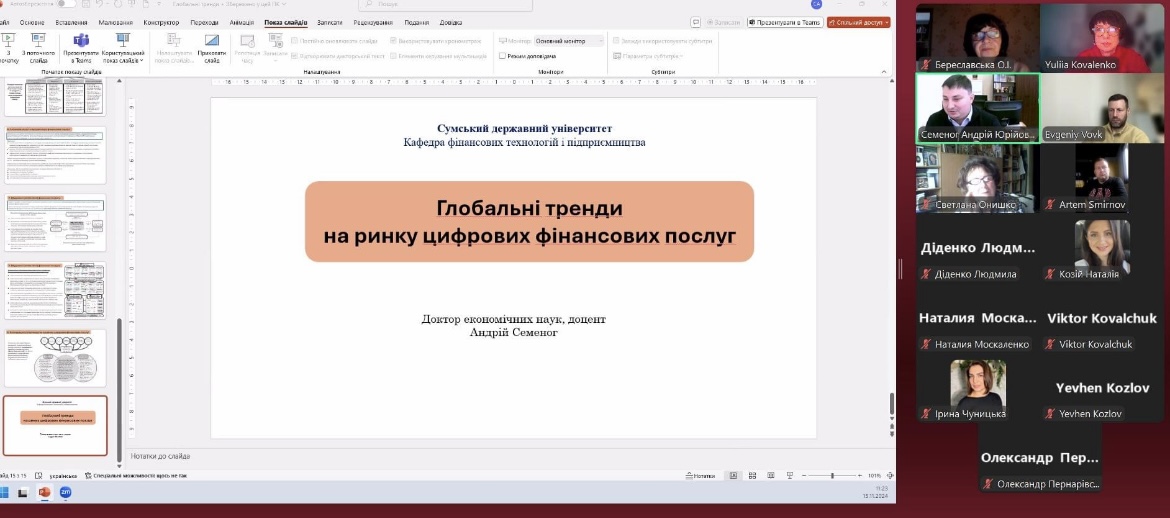Toggle AutoSave switch
1170x518 pixels.
65,4
